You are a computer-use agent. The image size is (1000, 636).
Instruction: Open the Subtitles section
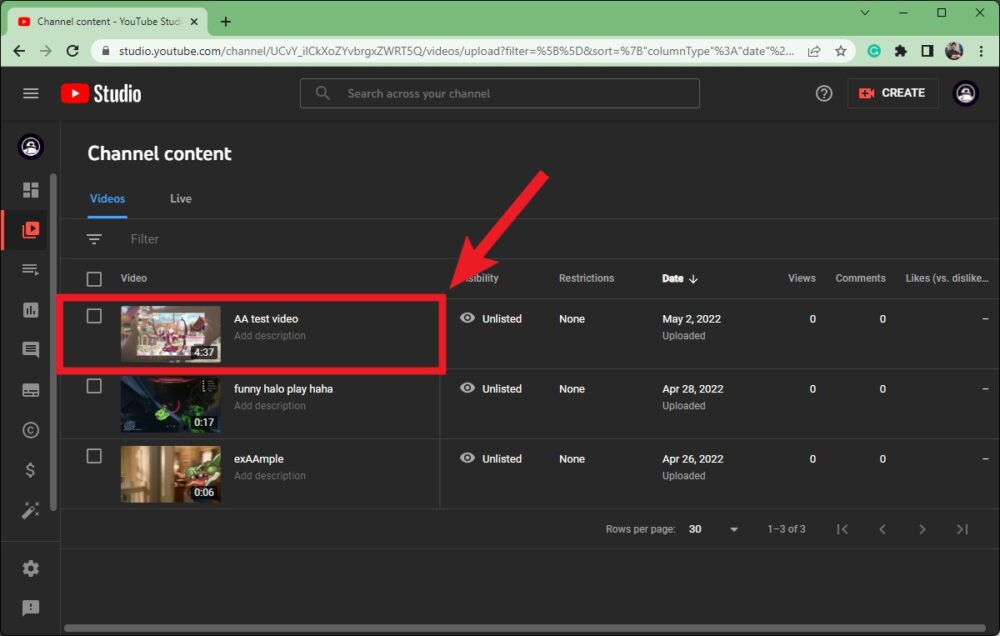(x=30, y=389)
